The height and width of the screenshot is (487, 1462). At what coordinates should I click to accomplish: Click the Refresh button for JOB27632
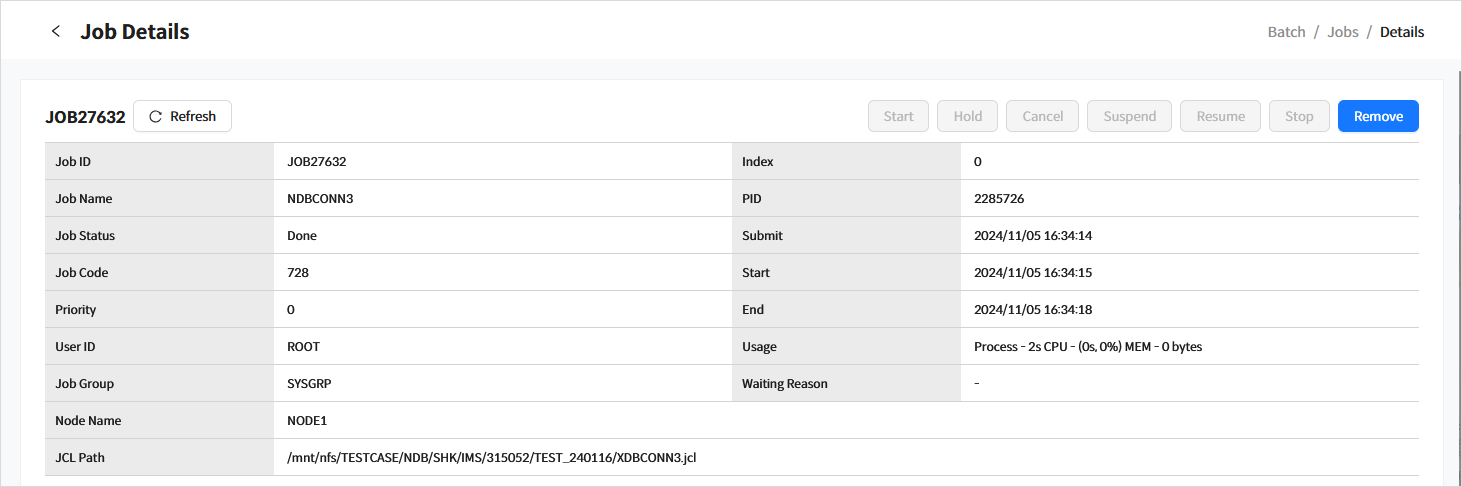click(x=182, y=117)
